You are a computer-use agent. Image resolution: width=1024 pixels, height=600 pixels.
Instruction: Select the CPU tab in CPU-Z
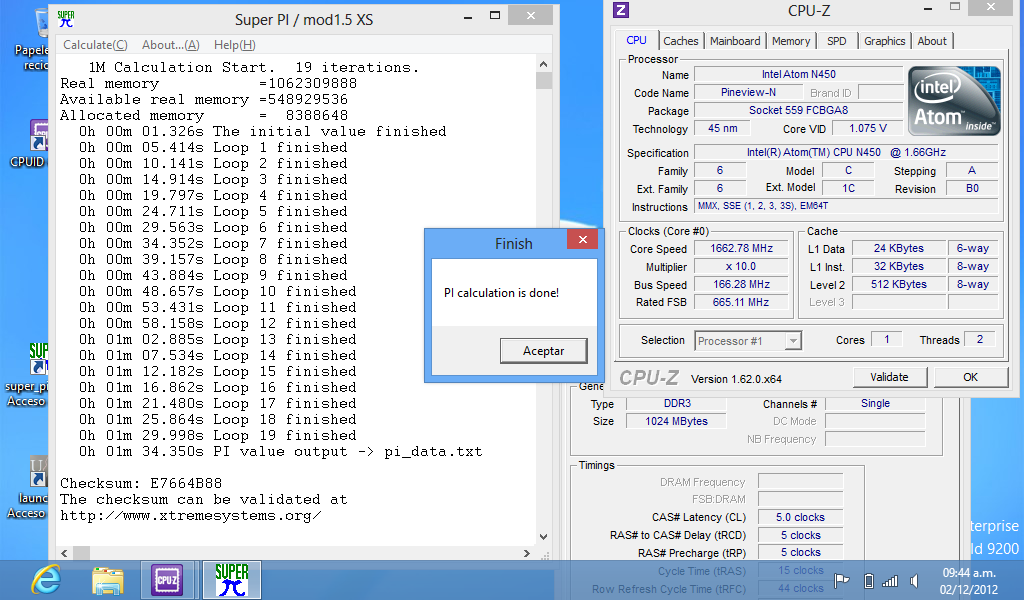point(636,40)
